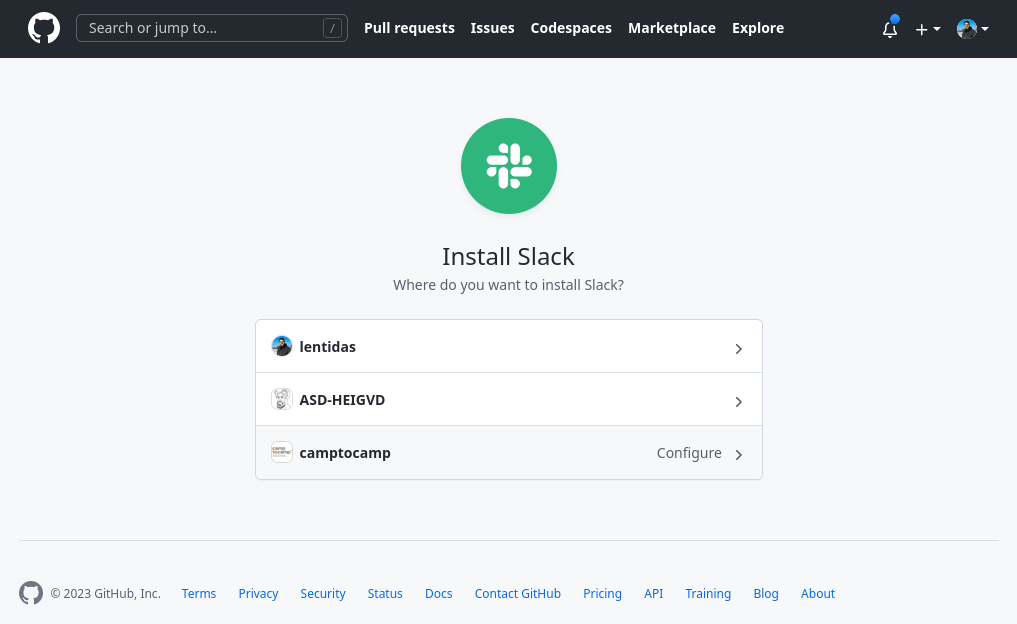Click chevron arrow on lentidas row
The image size is (1017, 624).
738,349
